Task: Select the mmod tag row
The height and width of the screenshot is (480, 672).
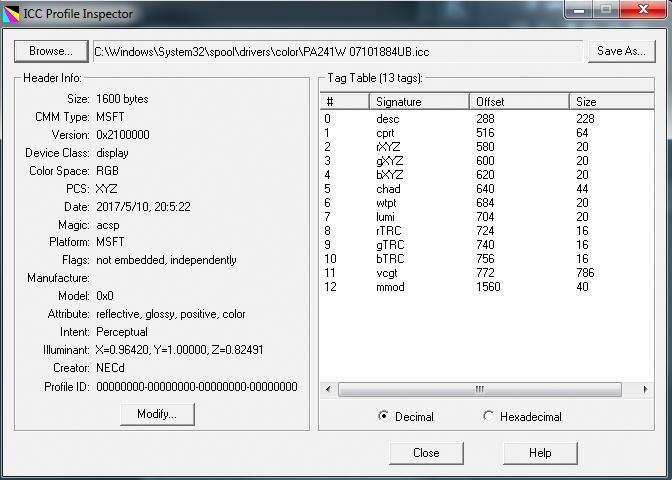Action: tap(486, 287)
